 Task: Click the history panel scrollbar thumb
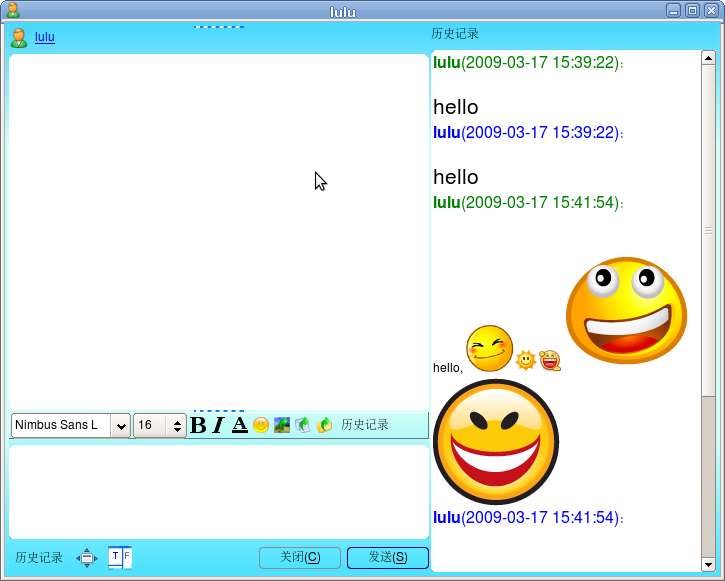pyautogui.click(x=708, y=230)
